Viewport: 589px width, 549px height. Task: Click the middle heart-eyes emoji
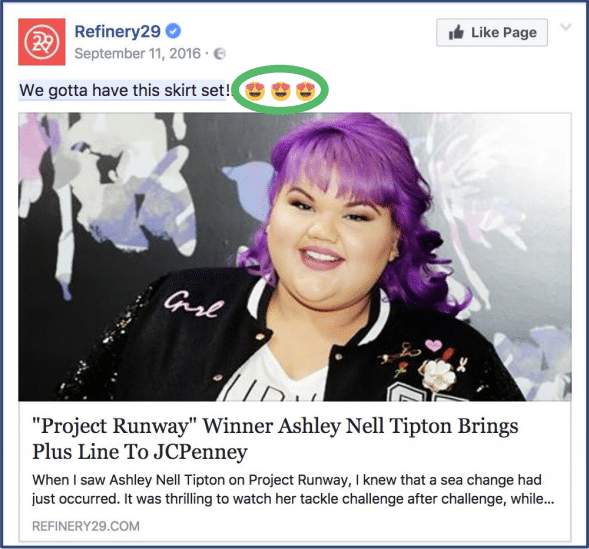pyautogui.click(x=281, y=91)
